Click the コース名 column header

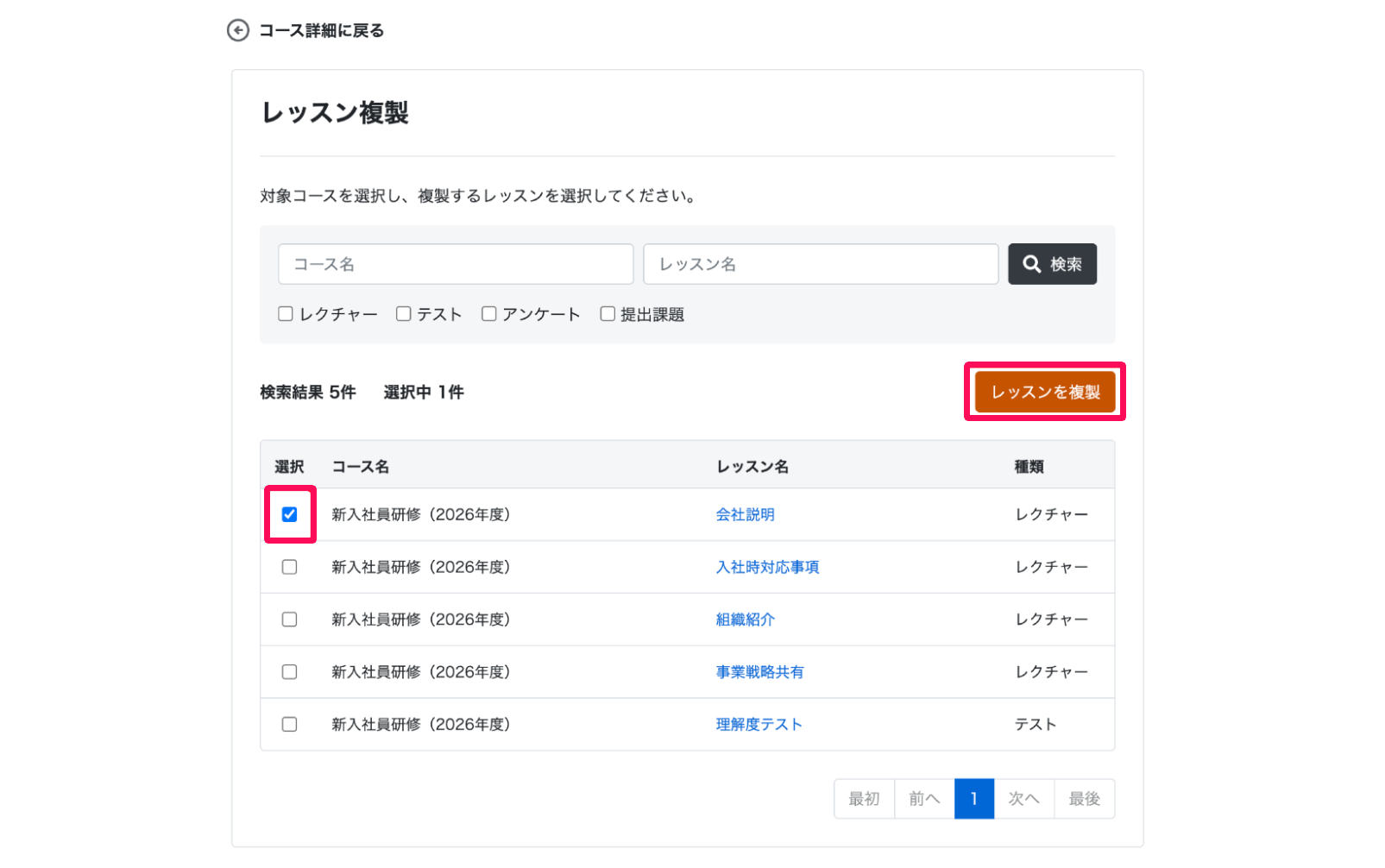[x=361, y=467]
